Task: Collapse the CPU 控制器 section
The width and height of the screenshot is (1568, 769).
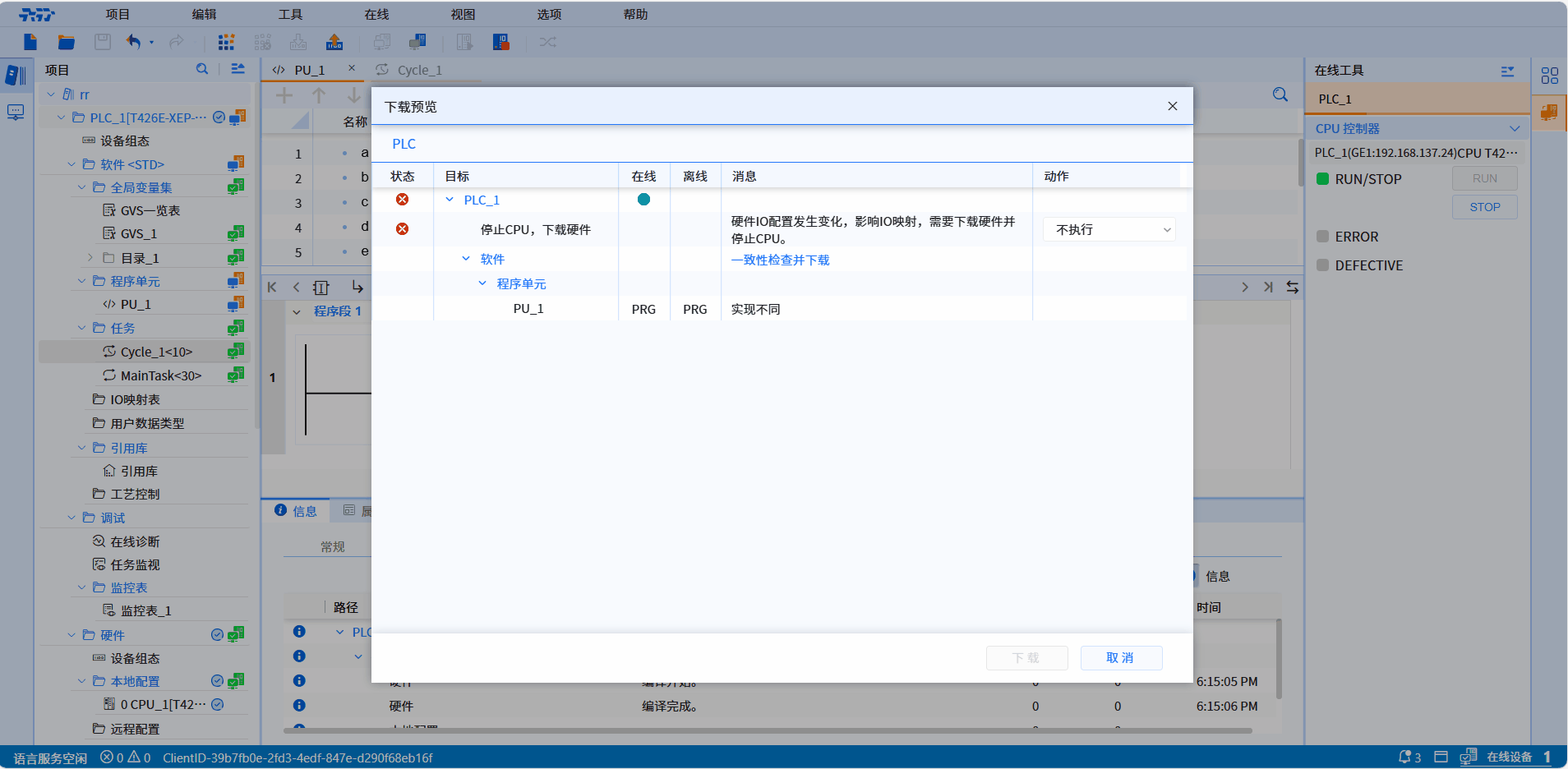Action: (x=1515, y=129)
